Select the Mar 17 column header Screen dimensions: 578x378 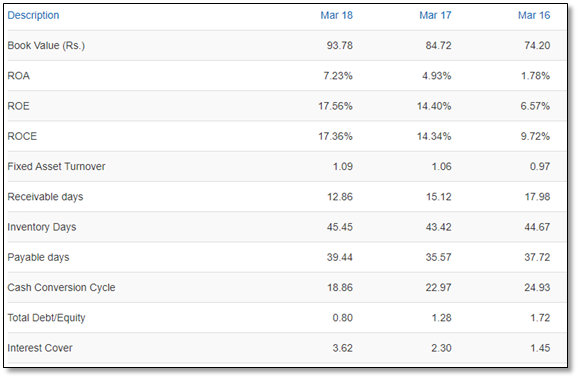pyautogui.click(x=435, y=15)
